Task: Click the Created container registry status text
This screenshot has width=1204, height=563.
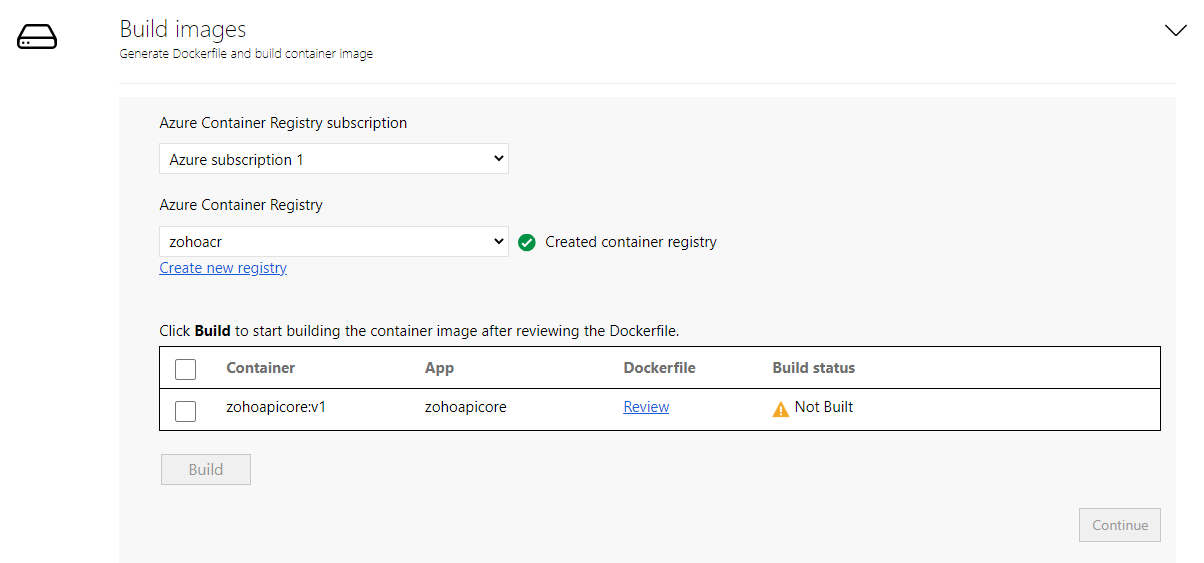Action: 630,242
